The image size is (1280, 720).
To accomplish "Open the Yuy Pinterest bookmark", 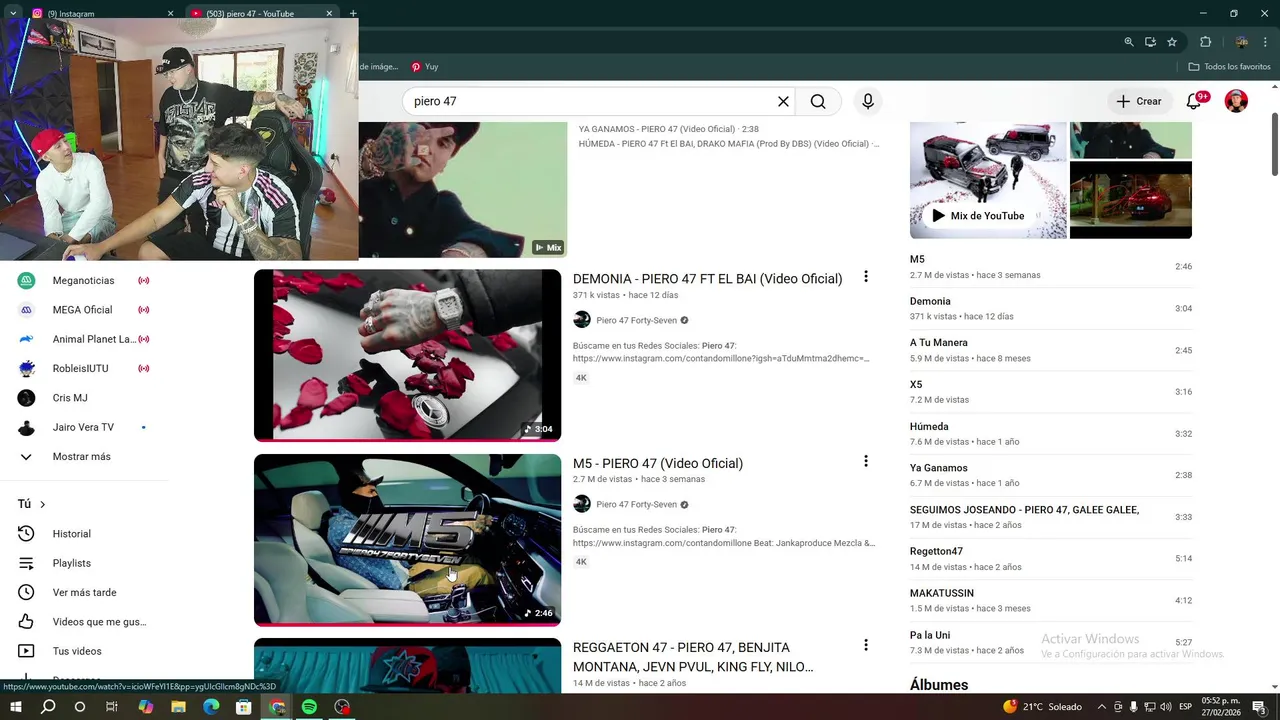I will (425, 67).
